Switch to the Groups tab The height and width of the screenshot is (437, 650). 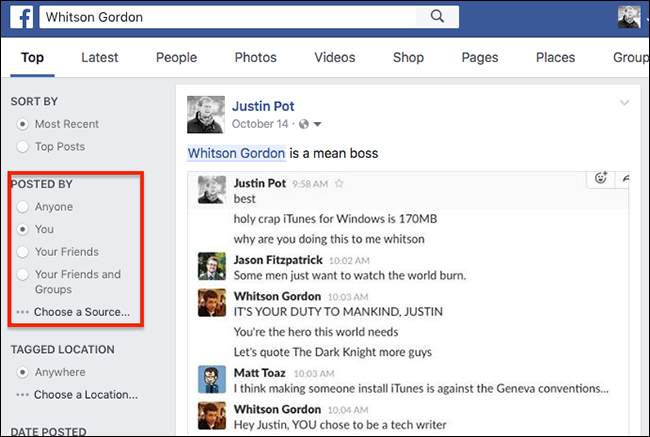(631, 57)
